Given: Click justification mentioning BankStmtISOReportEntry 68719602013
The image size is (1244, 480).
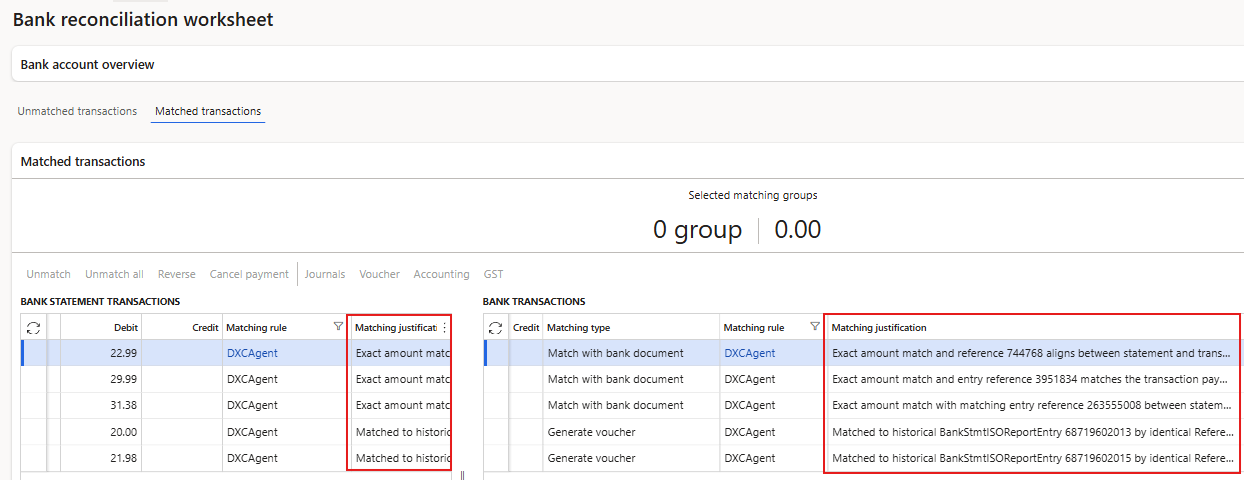Looking at the screenshot, I should point(1033,432).
